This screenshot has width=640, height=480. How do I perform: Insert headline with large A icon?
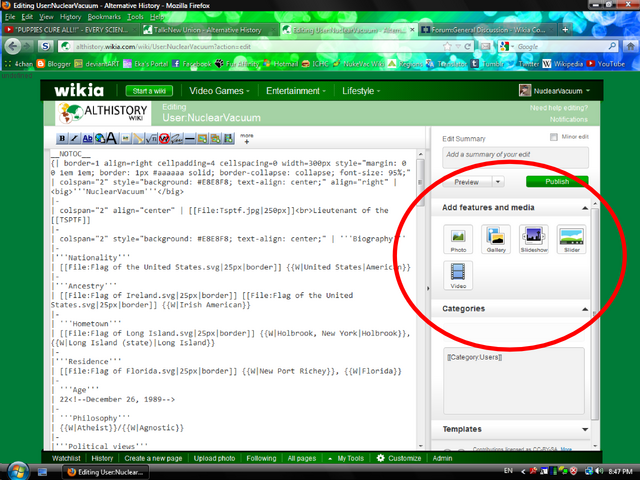pyautogui.click(x=112, y=138)
